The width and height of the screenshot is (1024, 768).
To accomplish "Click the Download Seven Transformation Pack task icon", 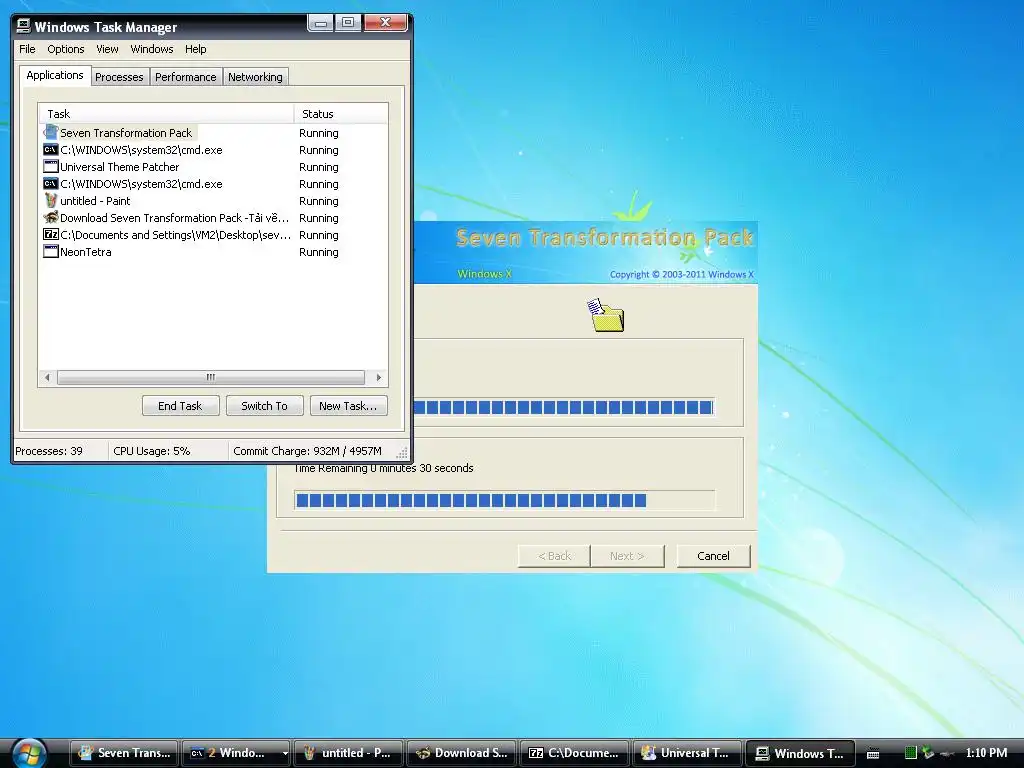I will [50, 217].
